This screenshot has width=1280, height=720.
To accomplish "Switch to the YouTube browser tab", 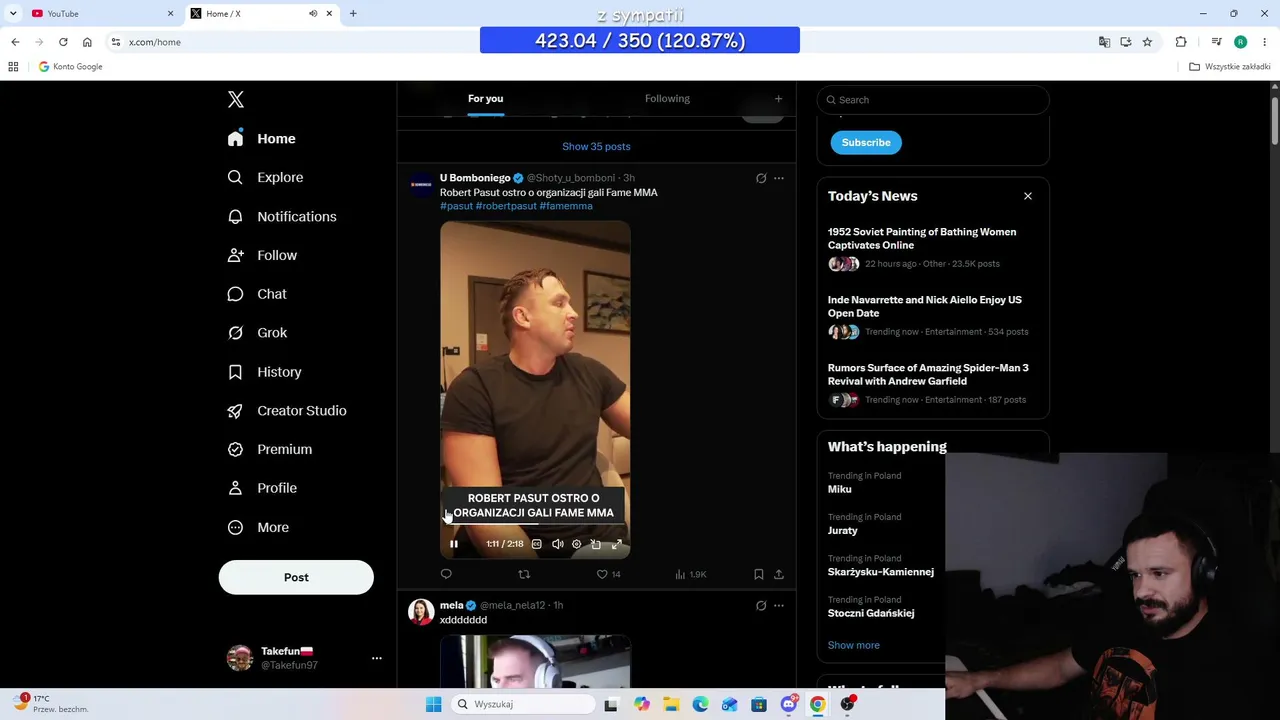I will click(x=100, y=13).
